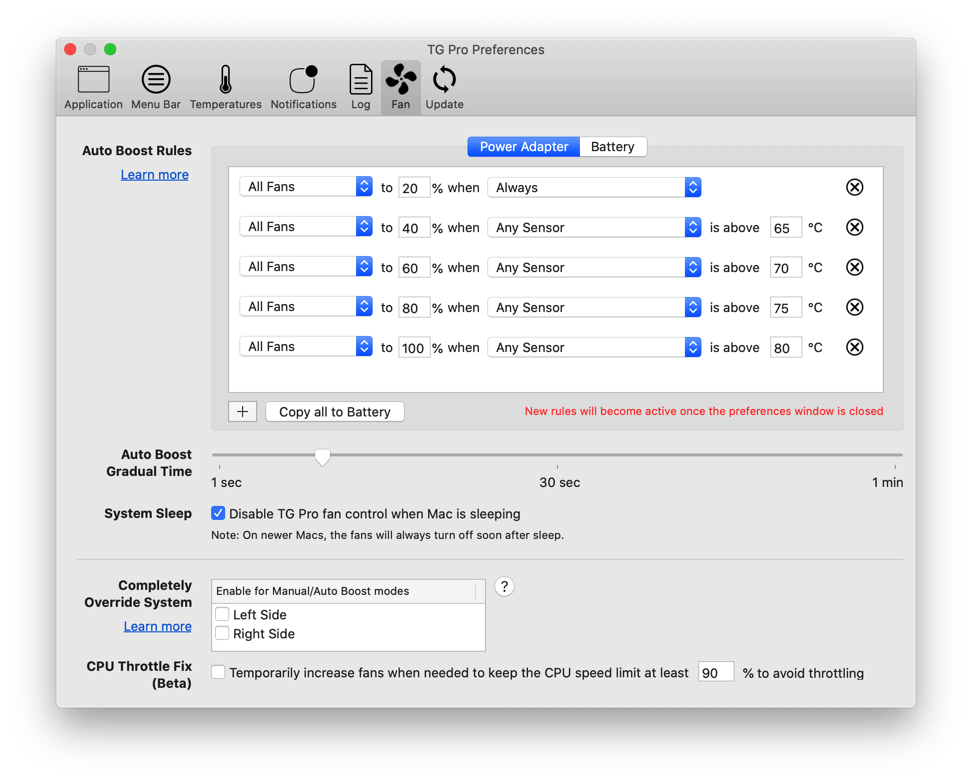Screen dimensions: 972x782
Task: Enable override for Left Side fan
Action: pyautogui.click(x=222, y=614)
